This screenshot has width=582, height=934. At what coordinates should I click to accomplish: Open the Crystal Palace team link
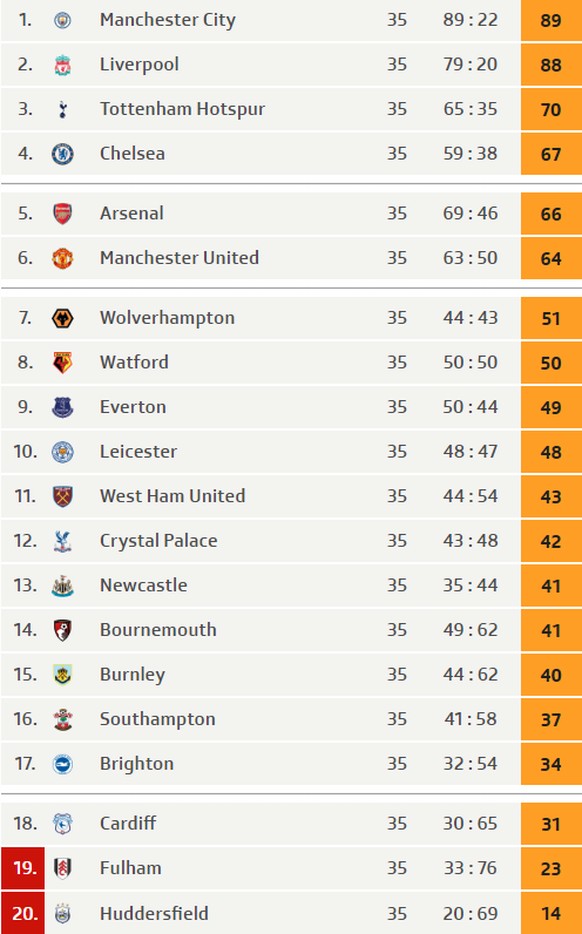click(x=158, y=541)
